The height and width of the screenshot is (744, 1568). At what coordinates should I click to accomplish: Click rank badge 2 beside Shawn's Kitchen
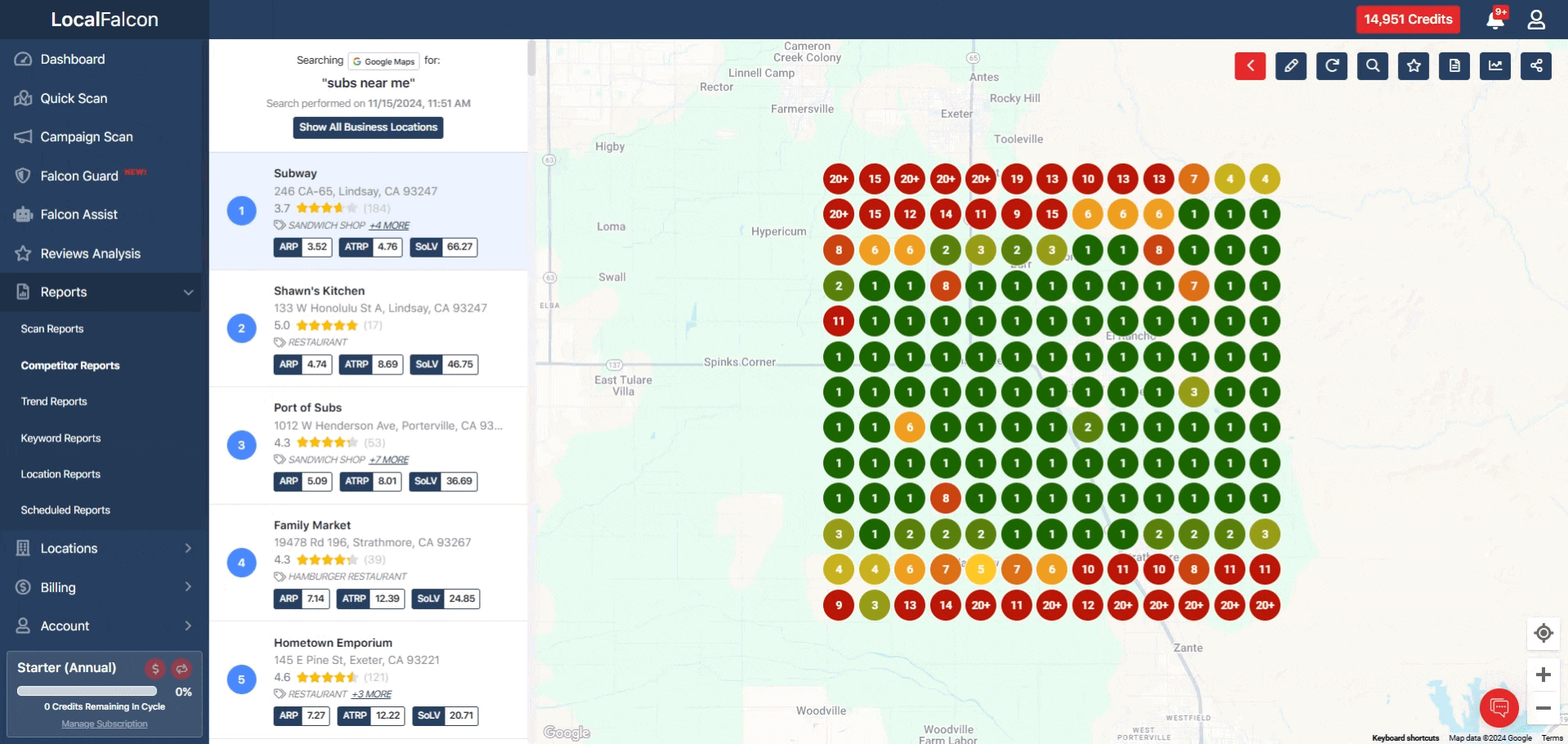tap(241, 329)
